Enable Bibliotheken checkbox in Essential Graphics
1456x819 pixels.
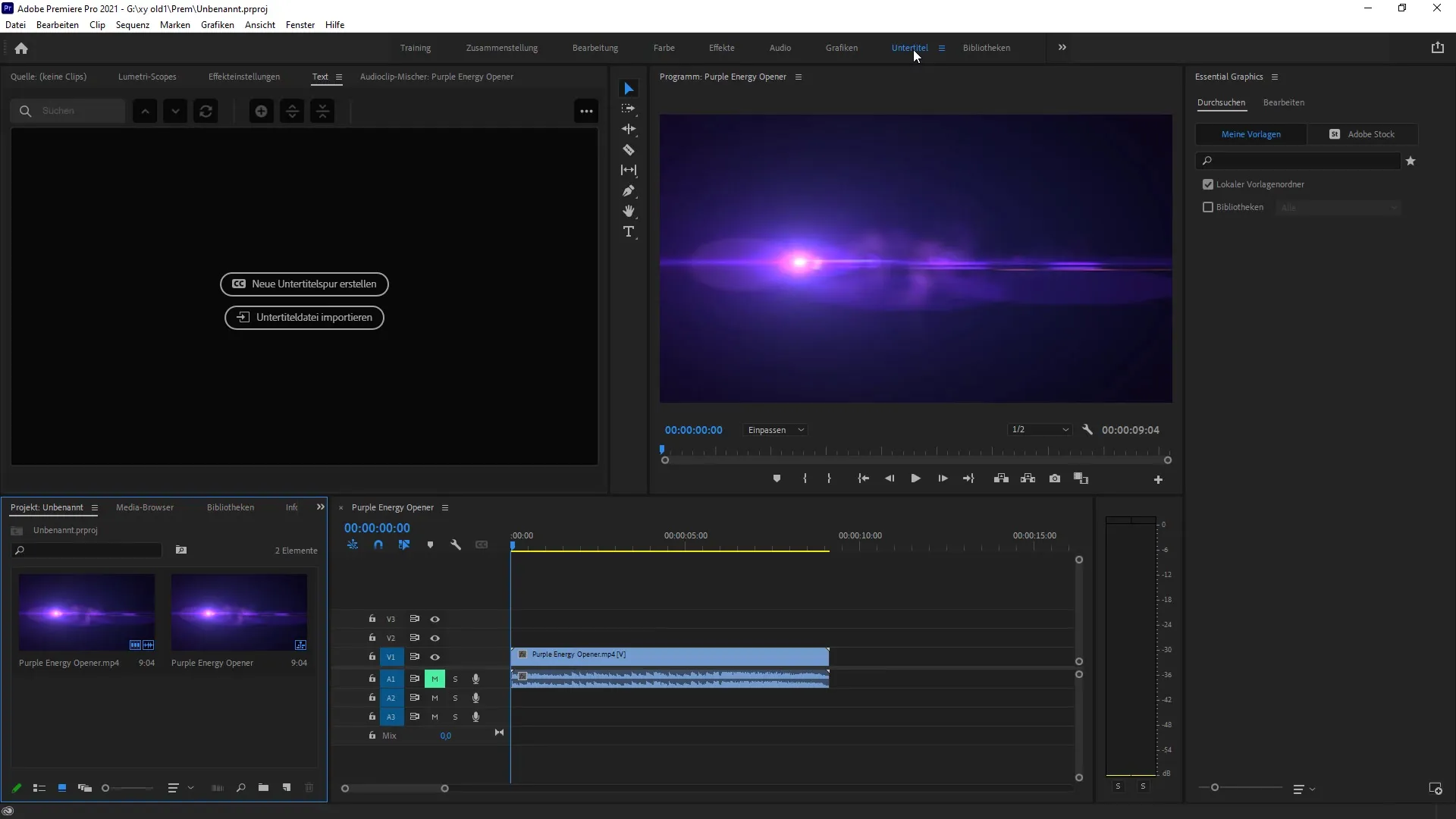1208,207
